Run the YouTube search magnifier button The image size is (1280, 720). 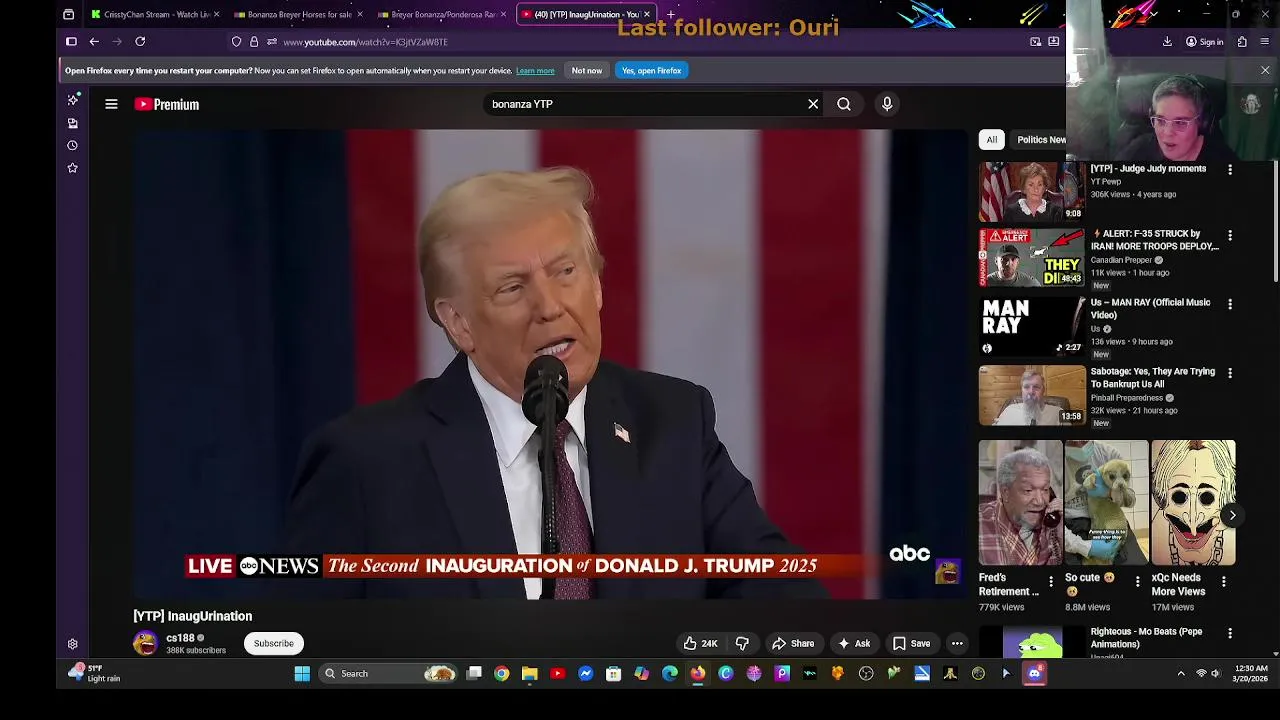pos(844,104)
